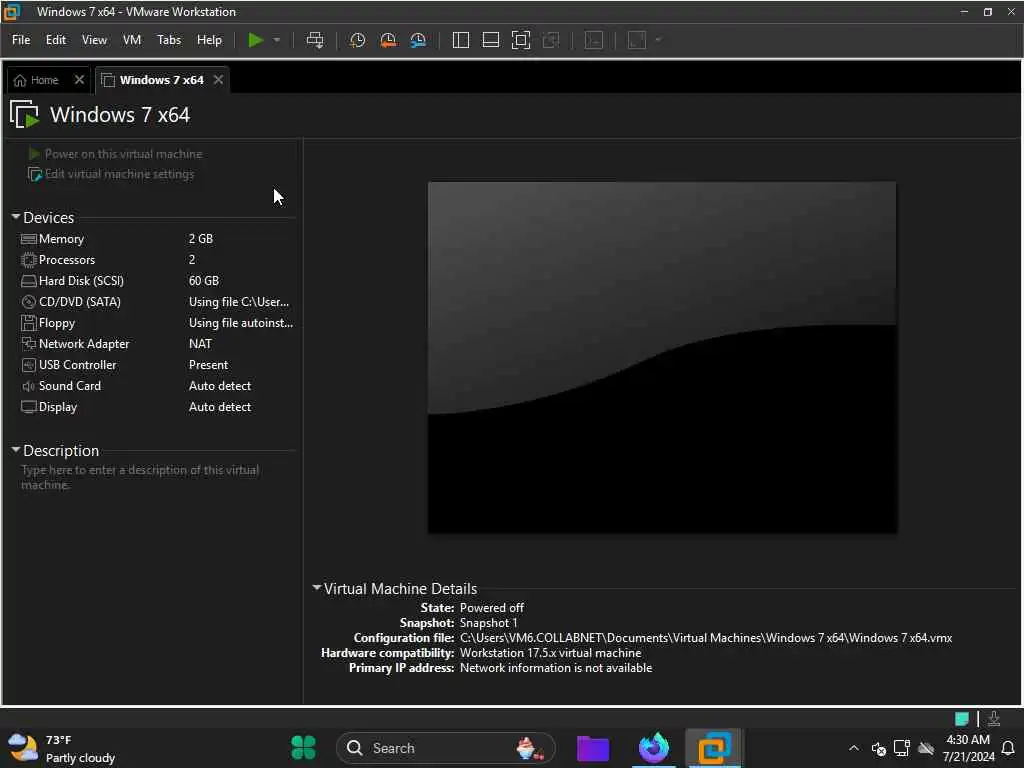
Task: Collapse the Devices section
Action: click(16, 216)
